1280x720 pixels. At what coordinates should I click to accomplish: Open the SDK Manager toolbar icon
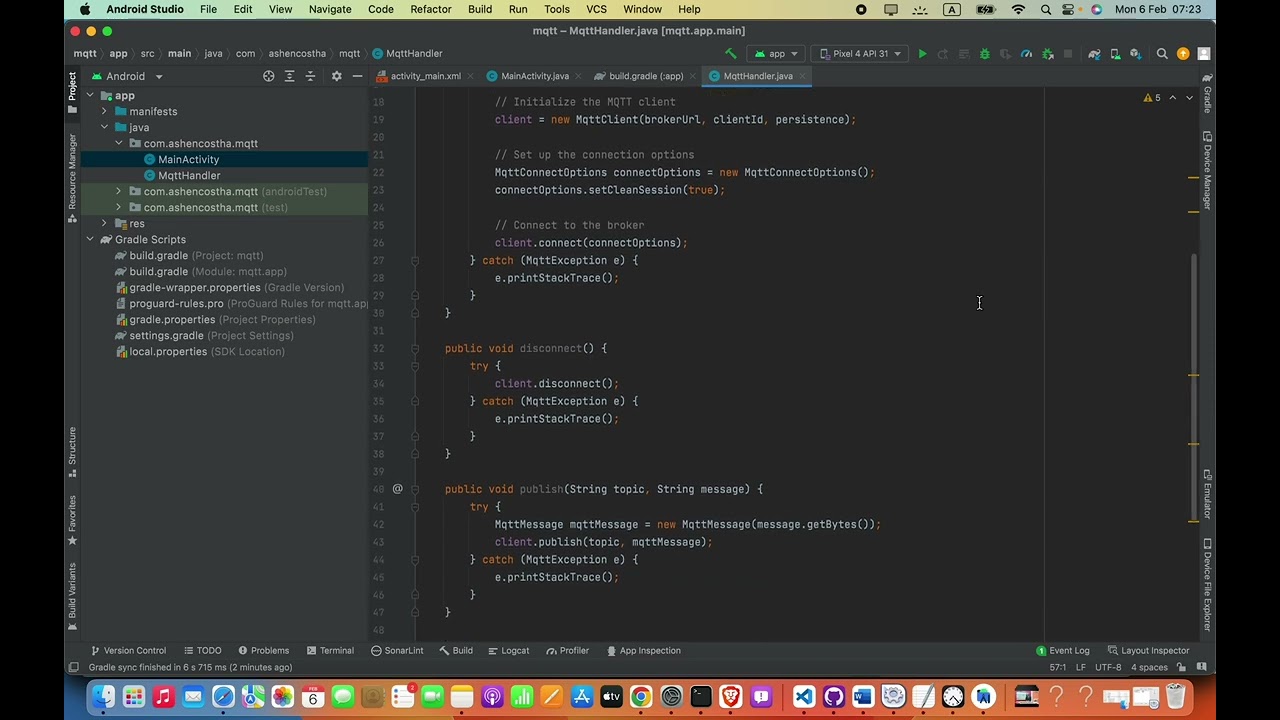pyautogui.click(x=1135, y=54)
